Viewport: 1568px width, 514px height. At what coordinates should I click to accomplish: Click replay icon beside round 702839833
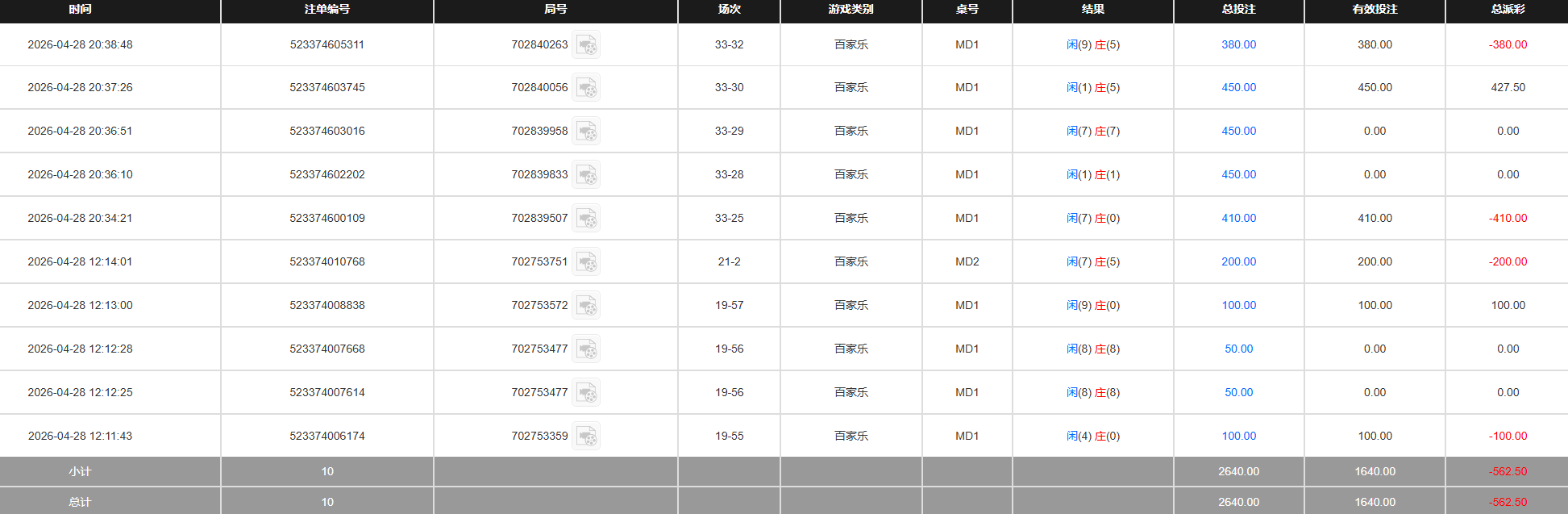pos(586,174)
